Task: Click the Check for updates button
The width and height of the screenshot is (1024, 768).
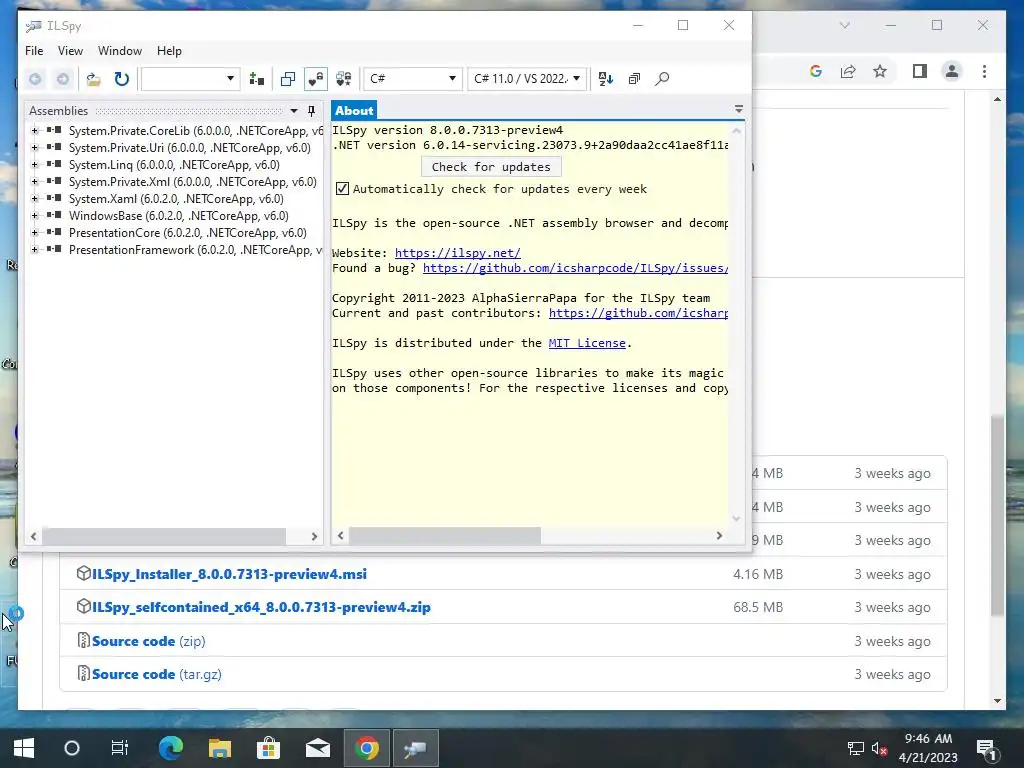Action: point(491,167)
